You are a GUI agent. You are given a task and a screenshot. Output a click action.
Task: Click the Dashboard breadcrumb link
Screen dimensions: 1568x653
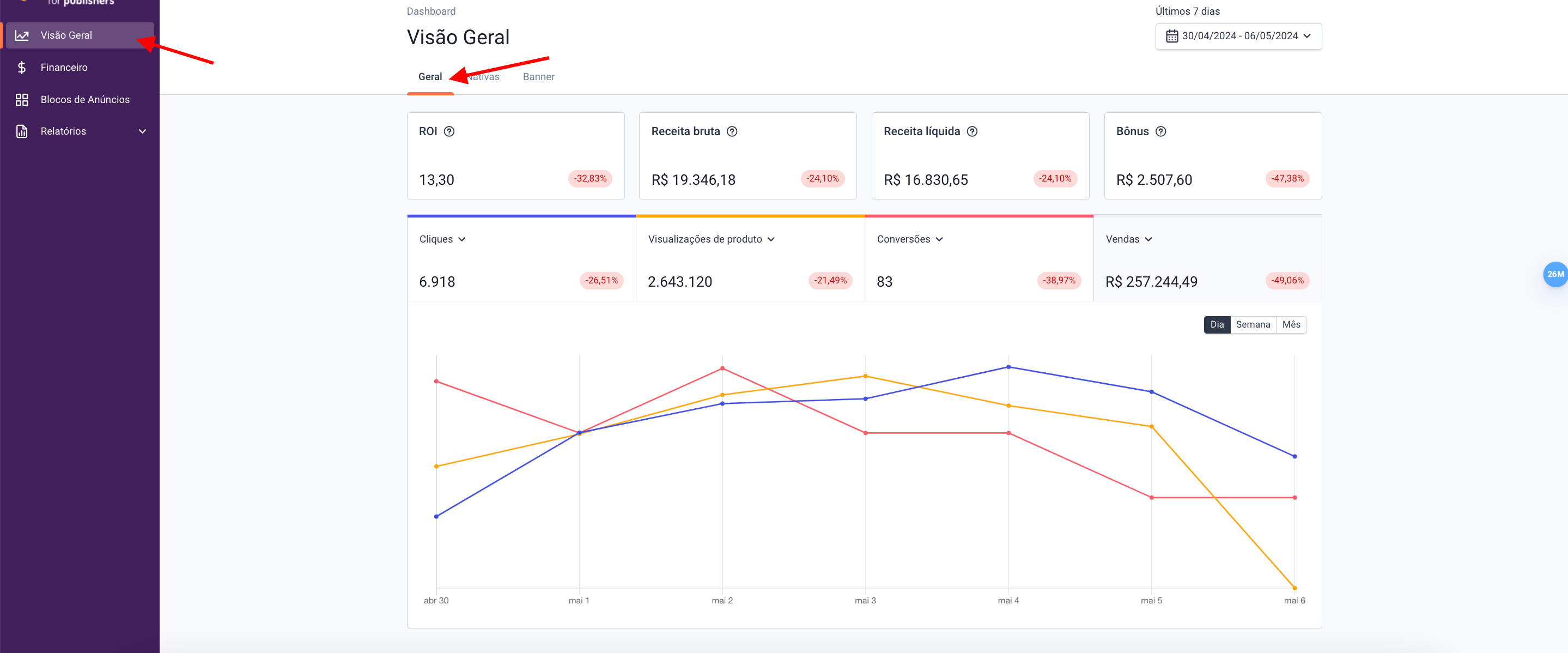click(431, 11)
